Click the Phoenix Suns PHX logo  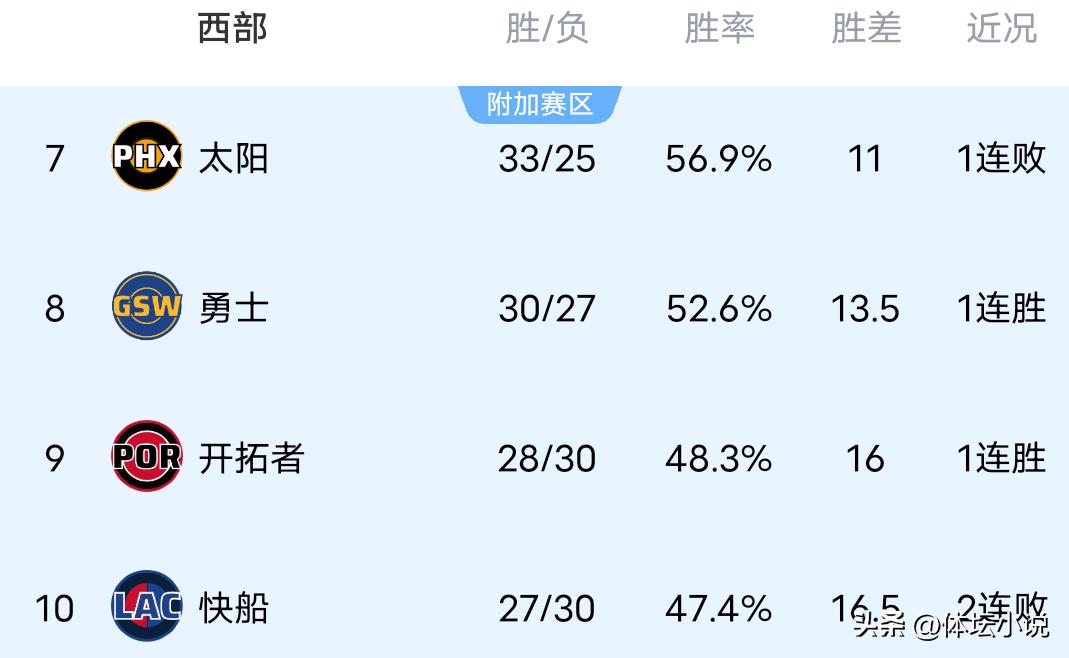tap(147, 157)
